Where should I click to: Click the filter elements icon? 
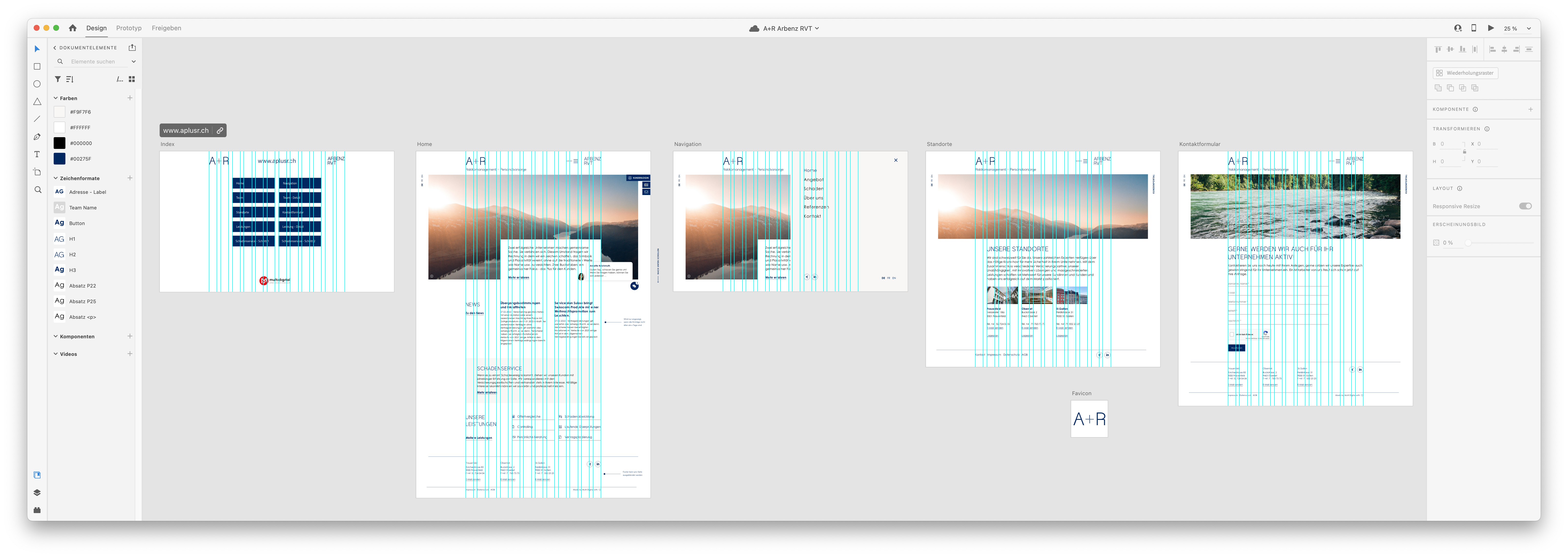58,79
